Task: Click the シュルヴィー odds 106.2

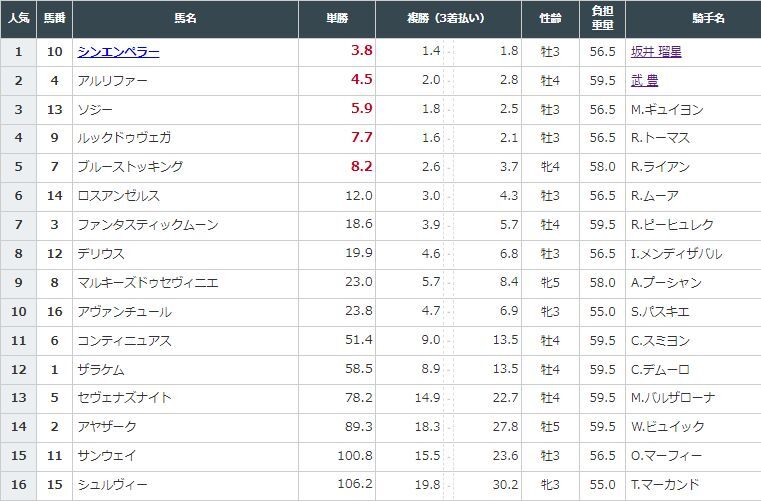Action: 355,484
